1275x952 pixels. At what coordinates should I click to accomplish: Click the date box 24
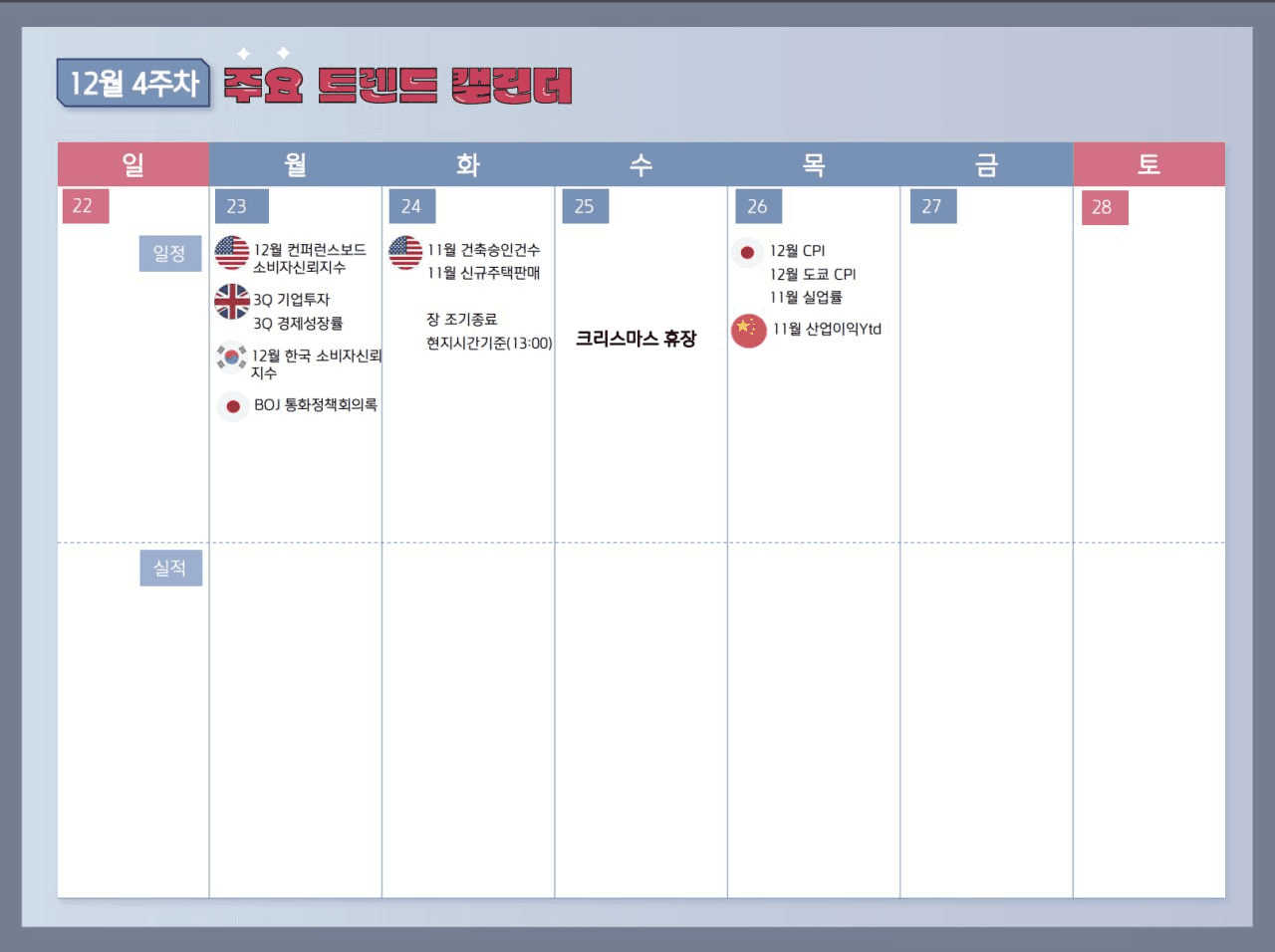point(412,206)
